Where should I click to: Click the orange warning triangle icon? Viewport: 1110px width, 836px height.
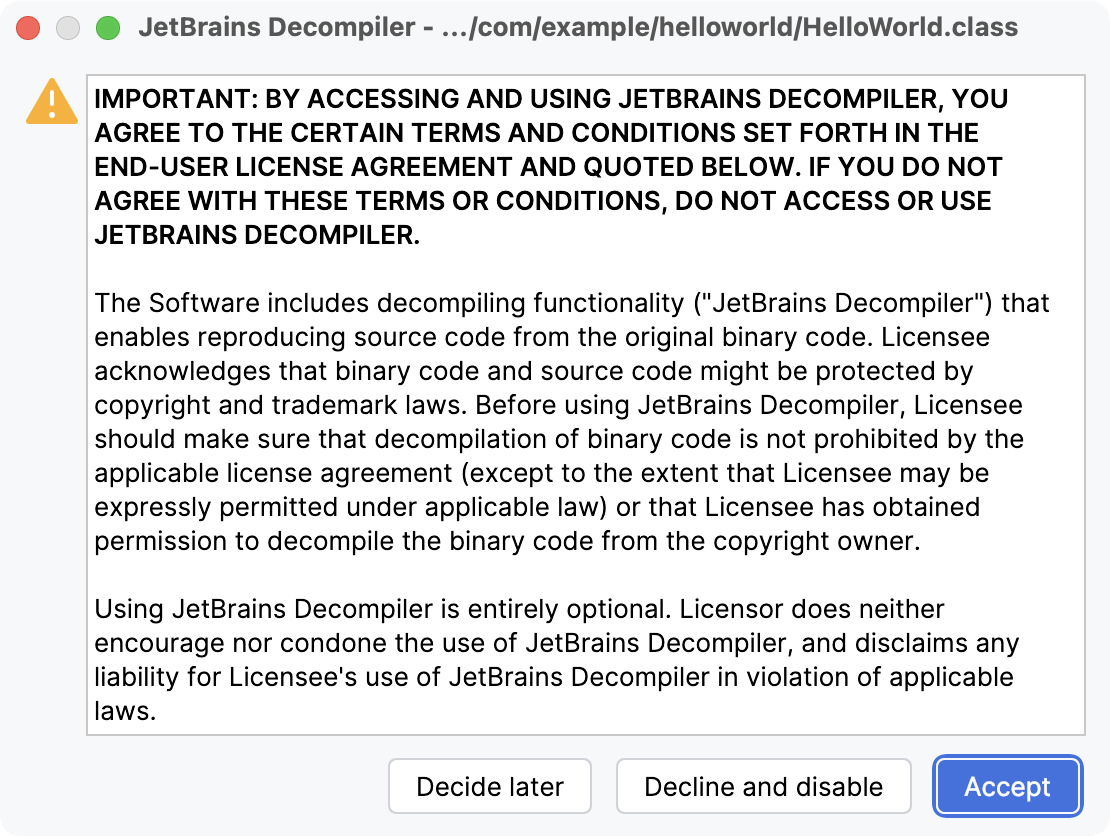coord(51,102)
